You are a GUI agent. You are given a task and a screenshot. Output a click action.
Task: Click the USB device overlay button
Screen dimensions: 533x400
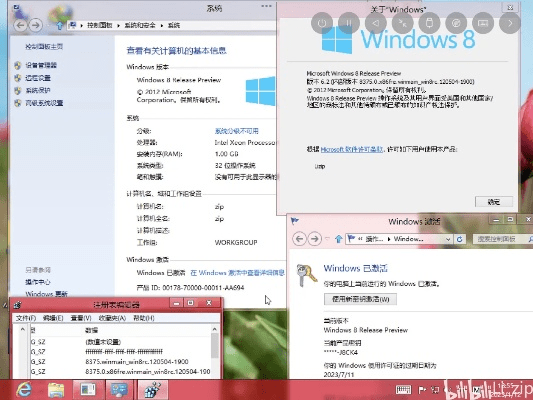pos(429,23)
